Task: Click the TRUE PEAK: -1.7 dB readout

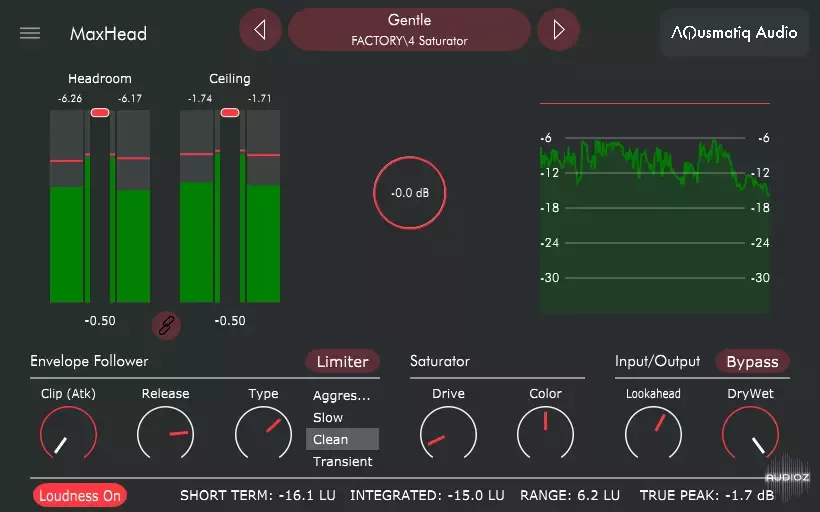Action: pyautogui.click(x=707, y=495)
